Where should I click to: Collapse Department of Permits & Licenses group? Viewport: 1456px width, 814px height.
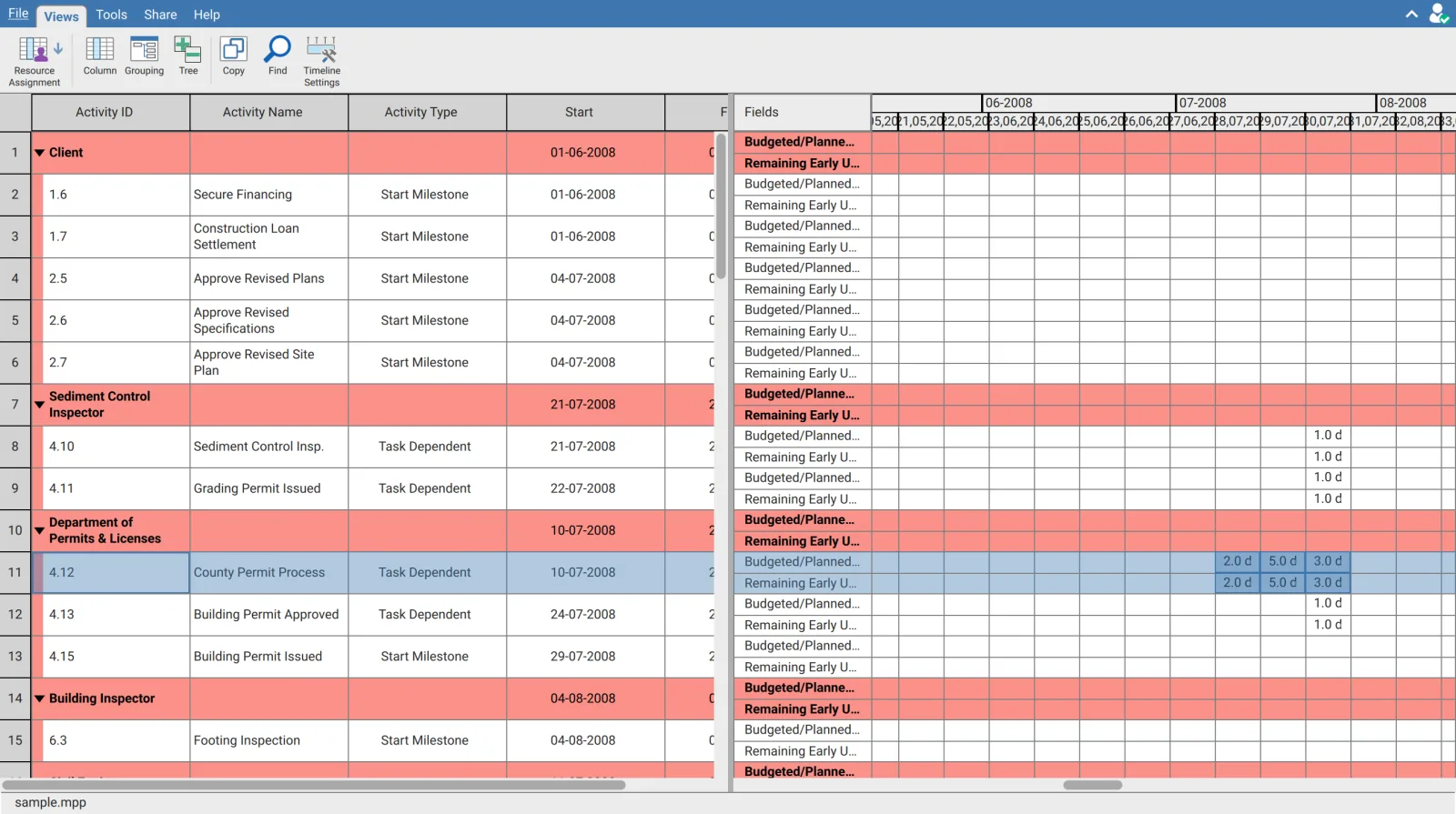point(39,530)
